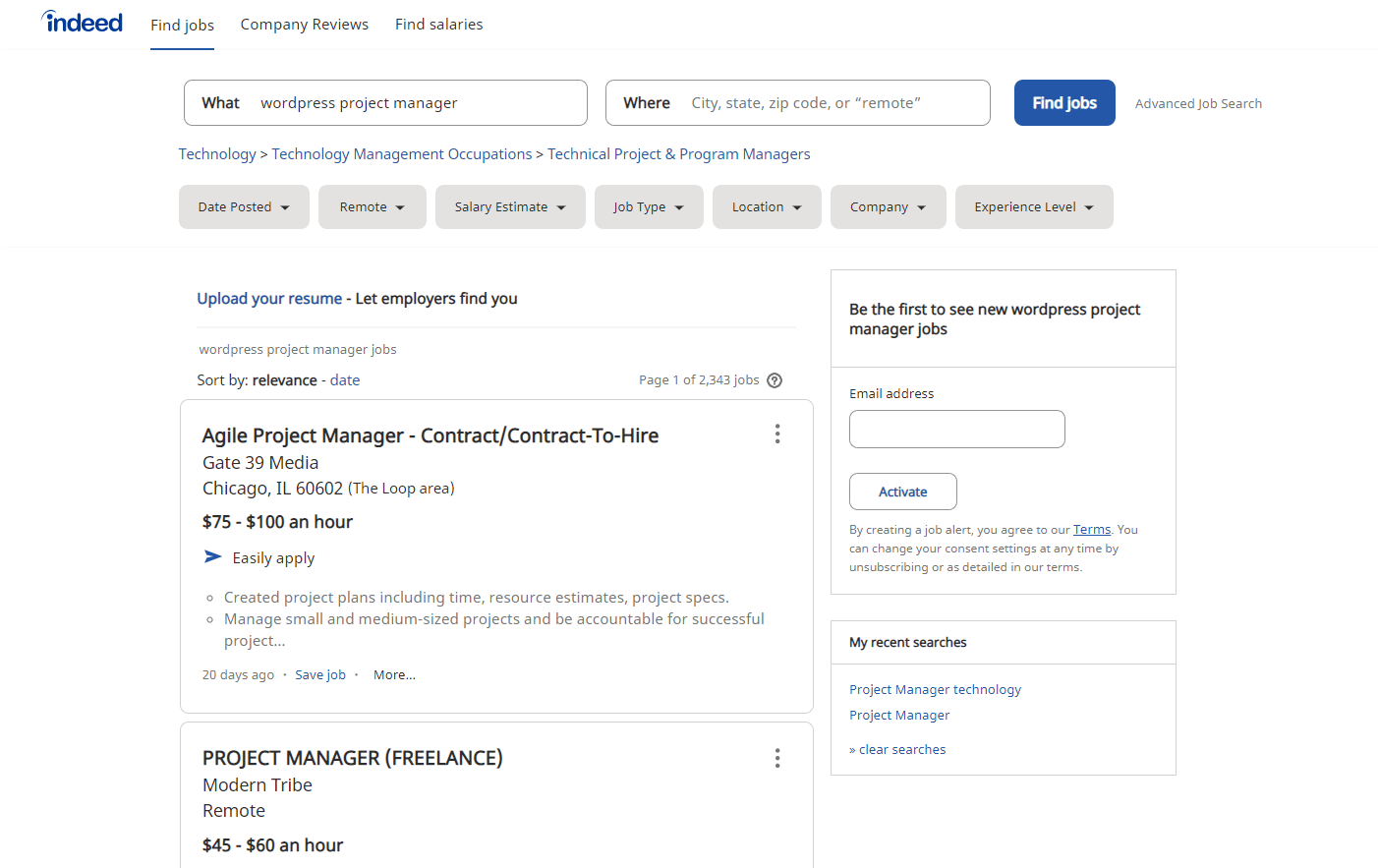Click the Technology breadcrumb link

(217, 154)
